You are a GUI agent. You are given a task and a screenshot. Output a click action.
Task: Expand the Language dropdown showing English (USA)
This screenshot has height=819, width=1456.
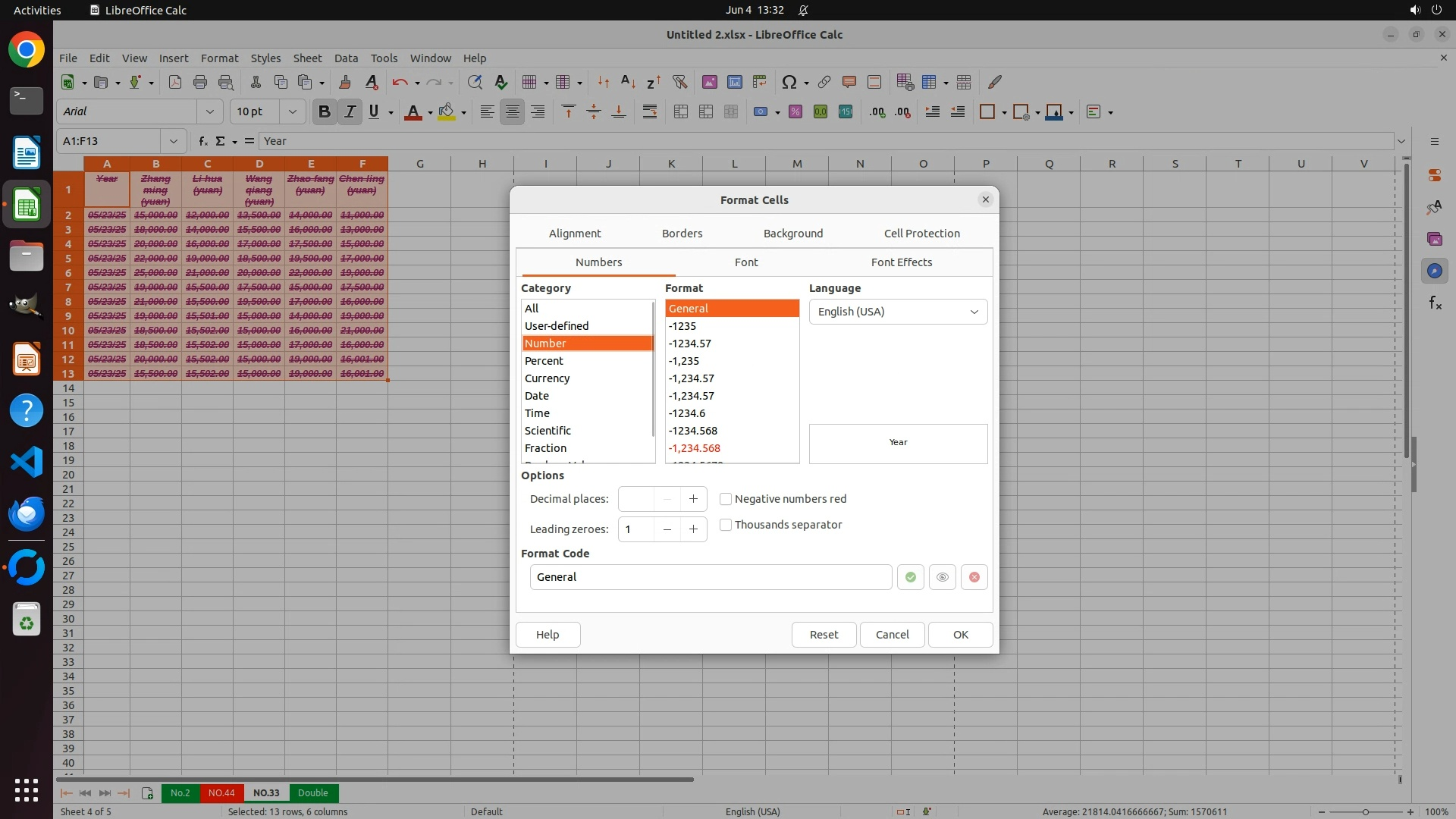898,312
